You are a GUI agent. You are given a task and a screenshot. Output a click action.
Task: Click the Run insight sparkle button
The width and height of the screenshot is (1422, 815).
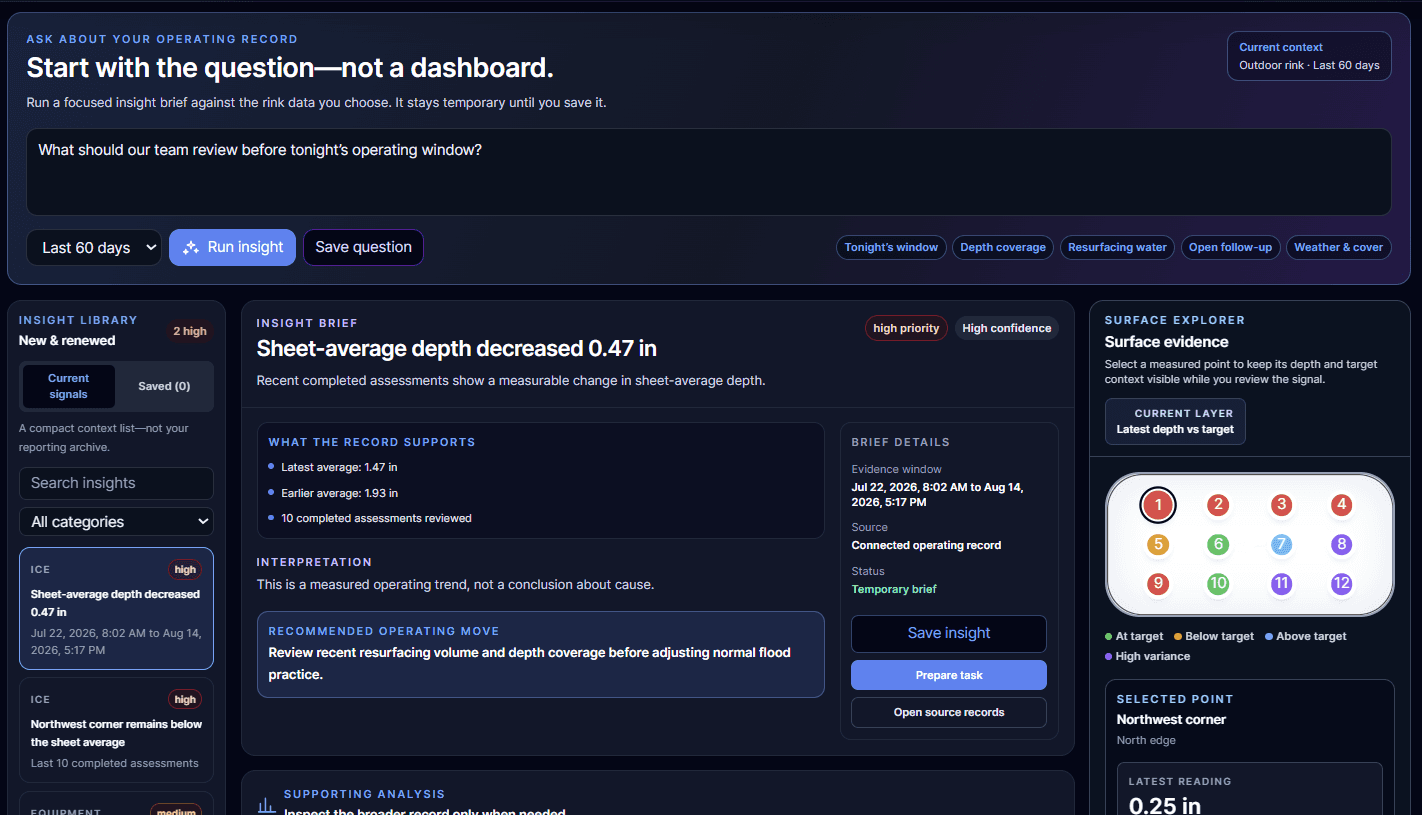pos(232,247)
